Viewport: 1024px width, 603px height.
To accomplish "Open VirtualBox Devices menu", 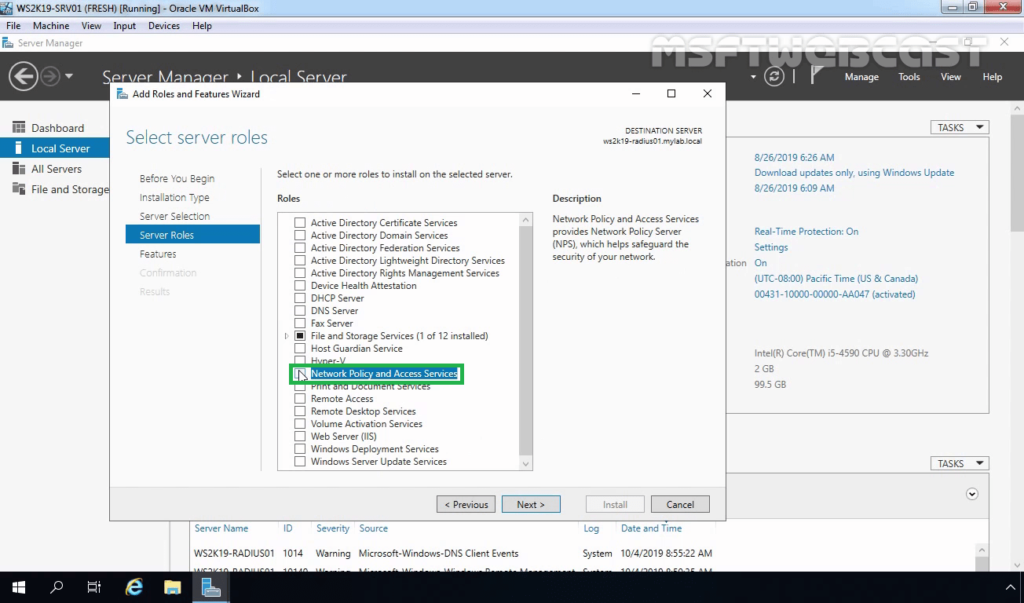I will (164, 25).
